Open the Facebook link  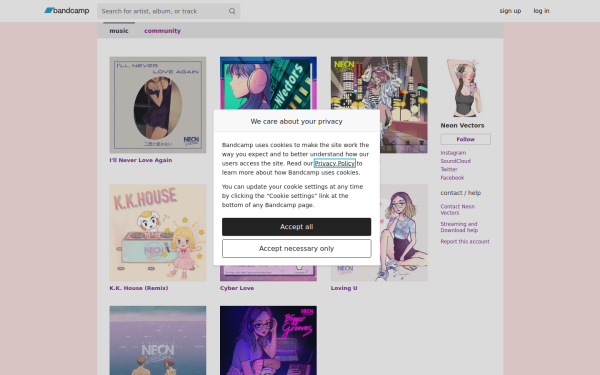pyautogui.click(x=452, y=178)
